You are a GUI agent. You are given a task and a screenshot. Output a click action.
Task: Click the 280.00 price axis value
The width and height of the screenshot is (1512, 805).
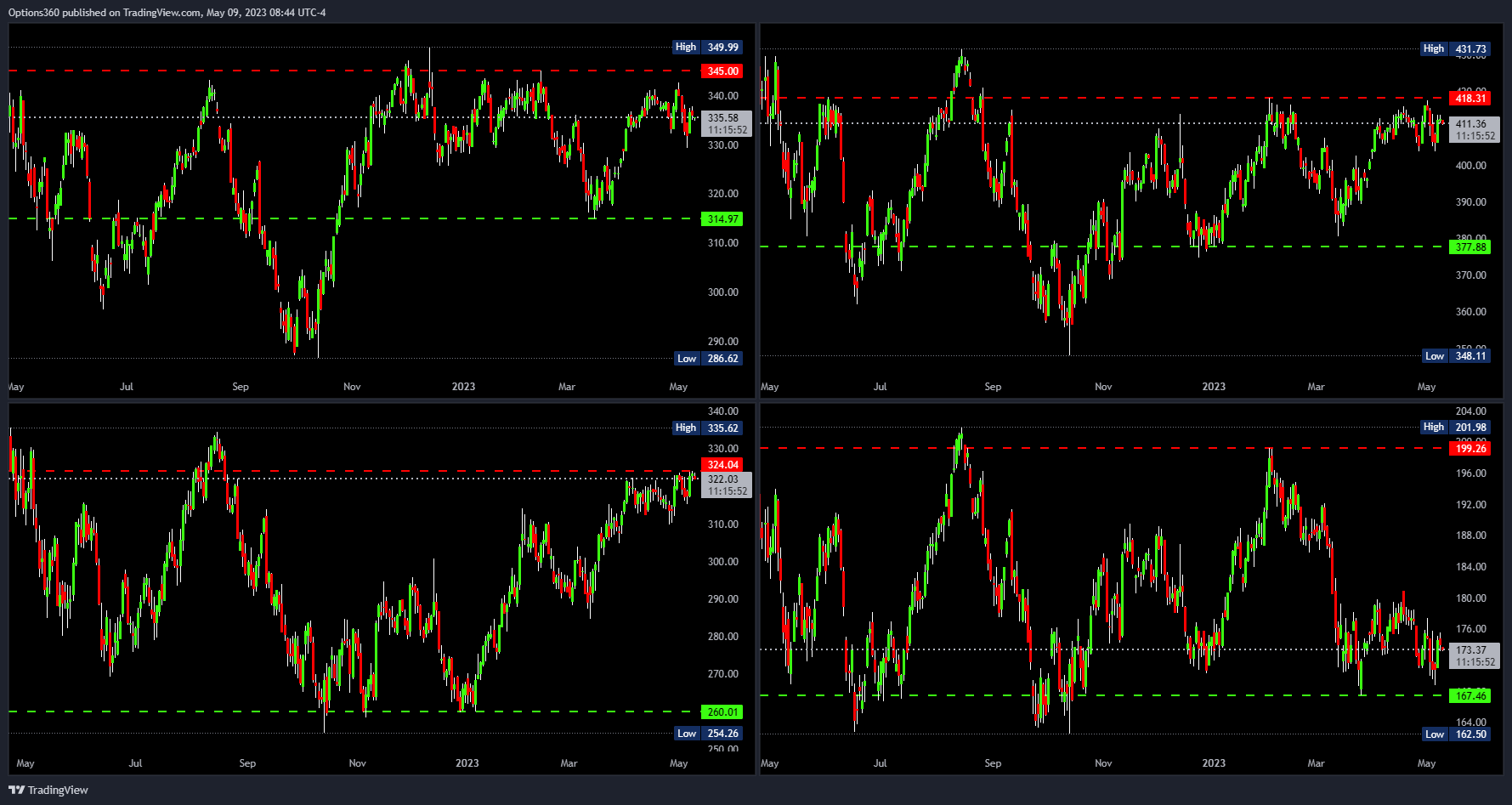pos(722,637)
